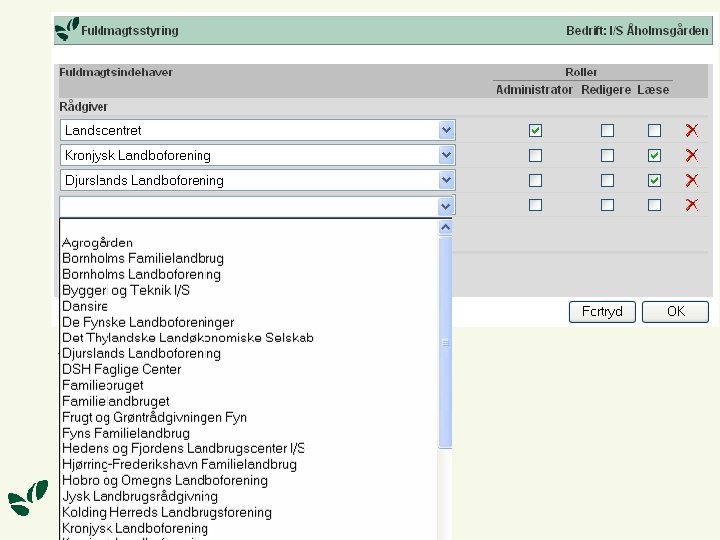Screen dimensions: 720x540
Task: Open the Landscentret advisor dropdown
Action: [446, 130]
